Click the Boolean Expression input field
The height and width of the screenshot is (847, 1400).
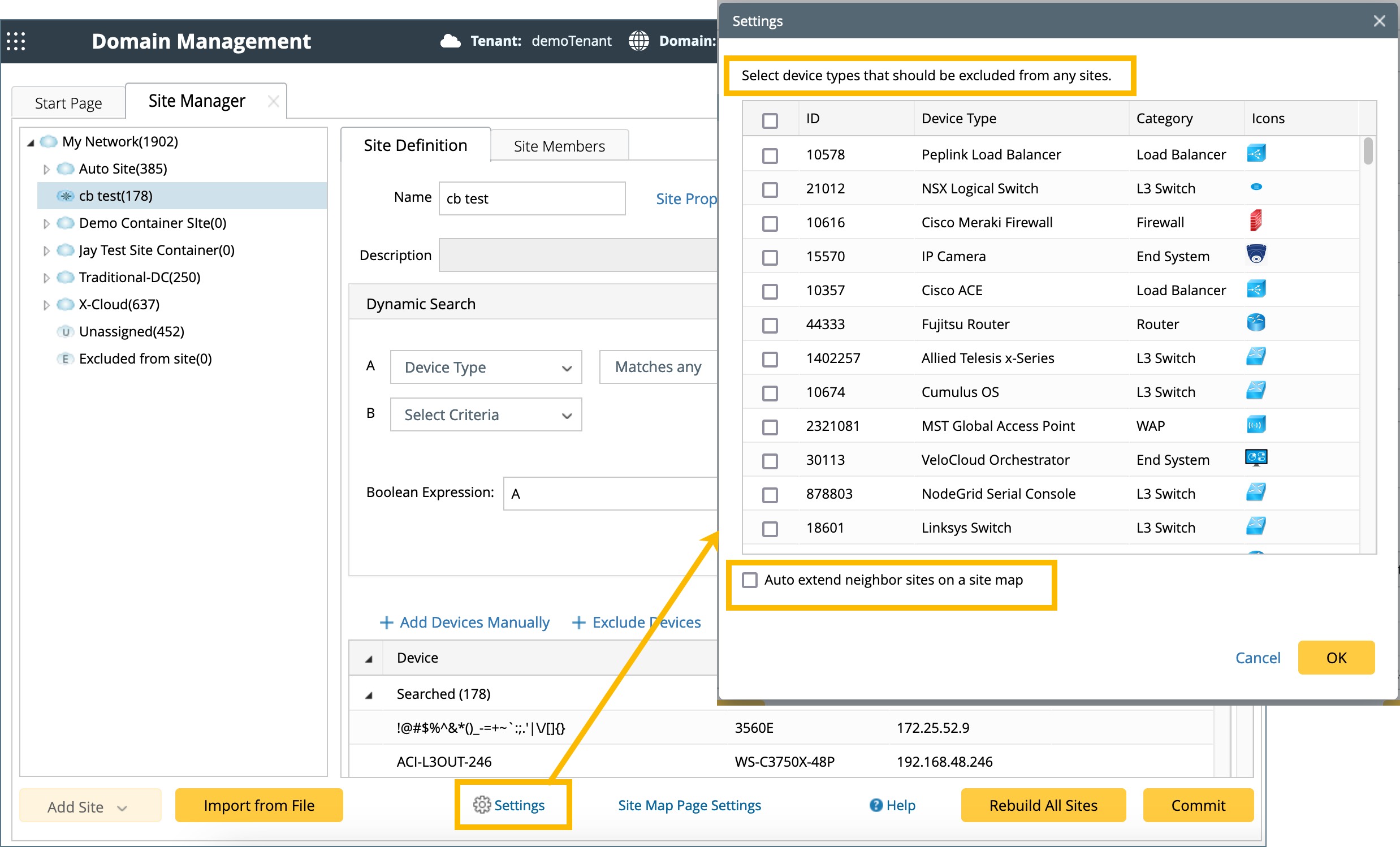611,493
